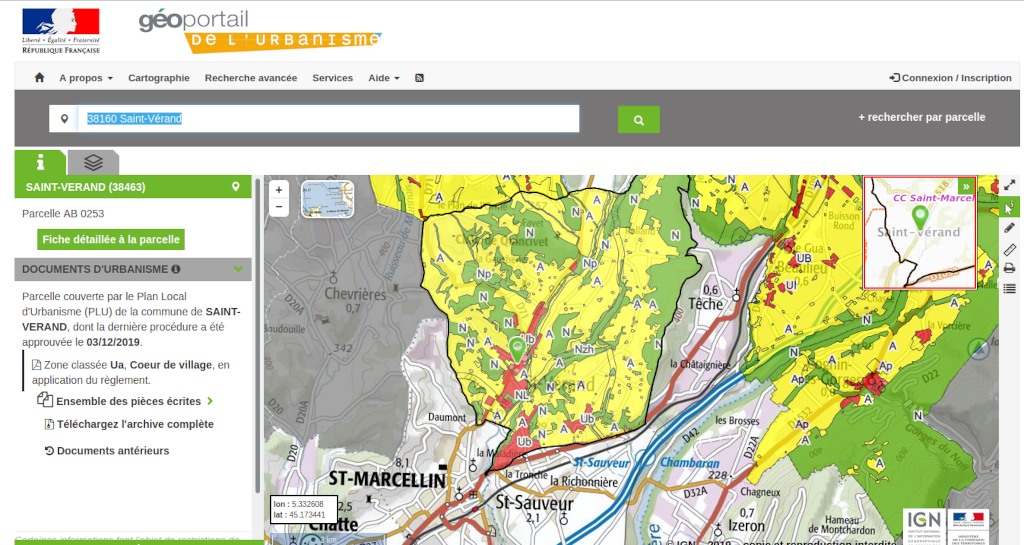Switch to the layers tab
The height and width of the screenshot is (545, 1024).
tap(93, 162)
